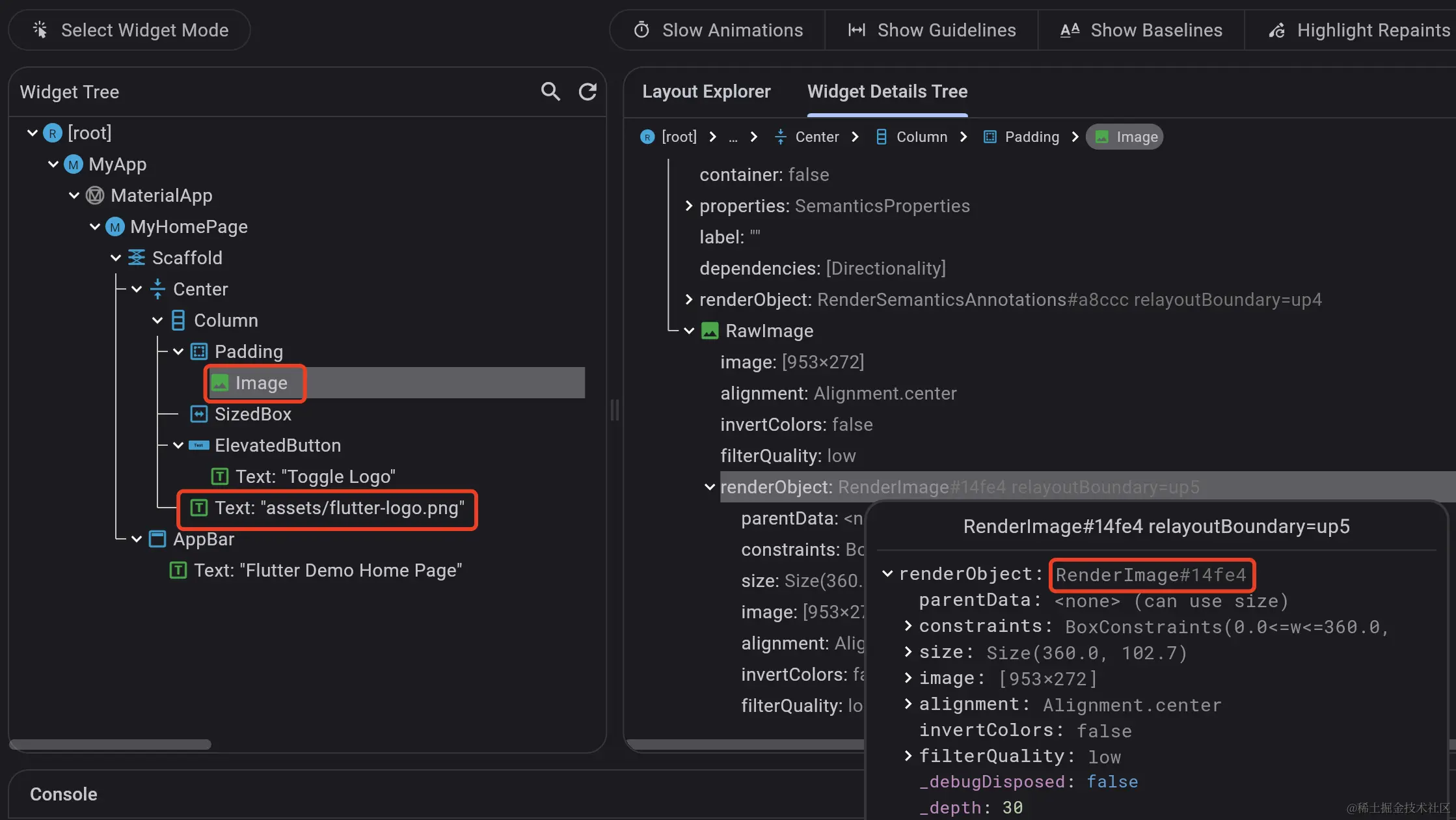Click the Widget Tree horizontal scrollbar
1456x820 pixels.
tap(110, 744)
